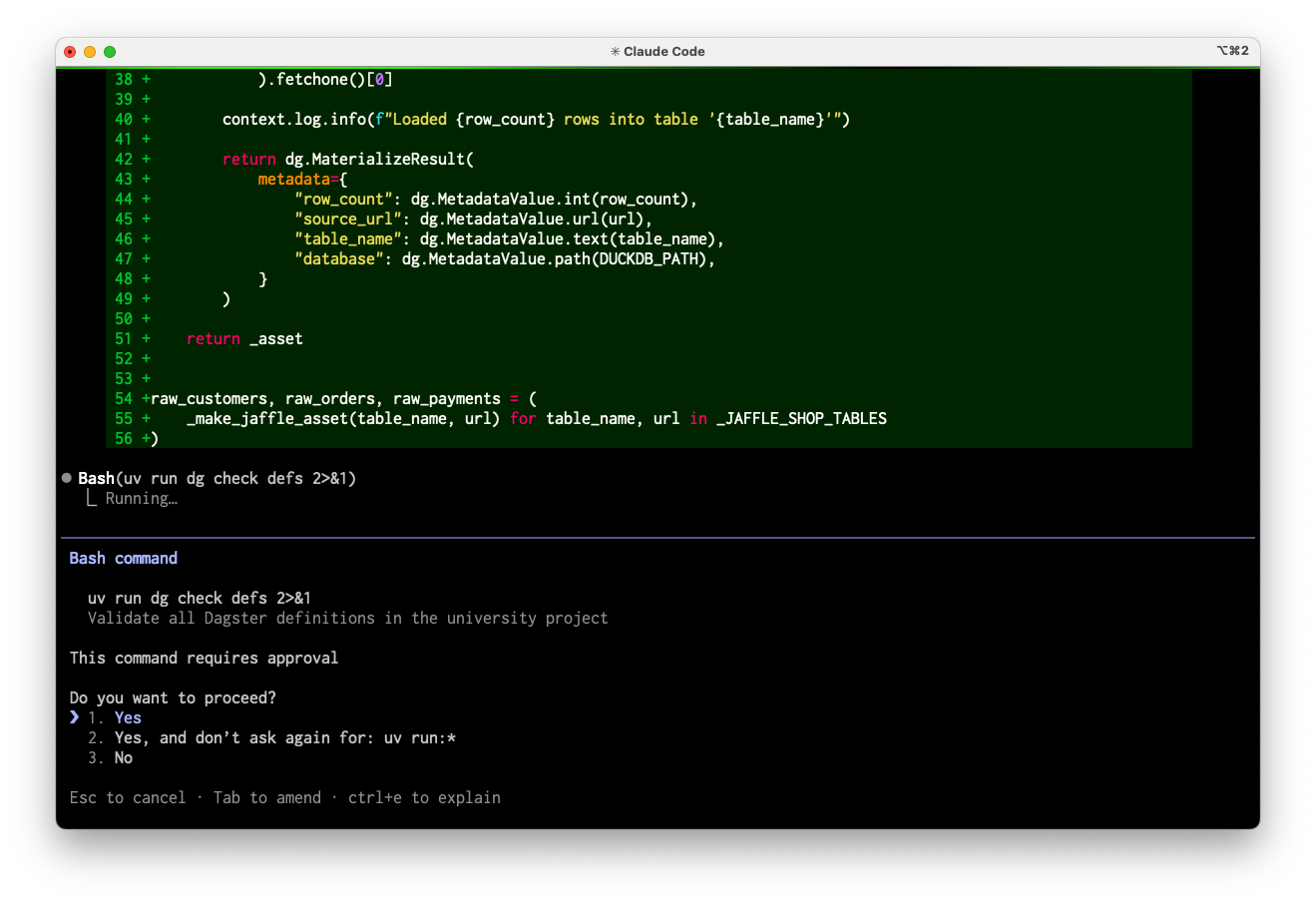The height and width of the screenshot is (903, 1316).
Task: Click the asterisk icon beside the Claude Code title
Action: point(616,52)
